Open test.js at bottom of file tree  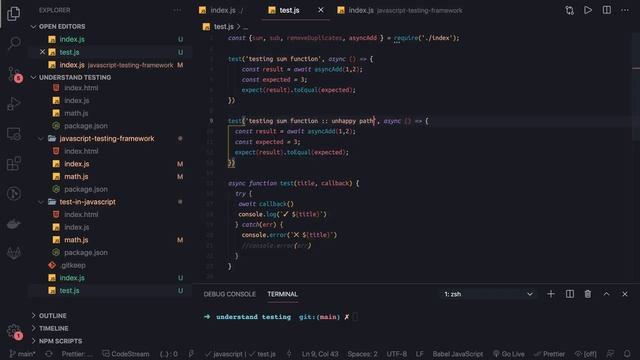pyautogui.click(x=110, y=290)
